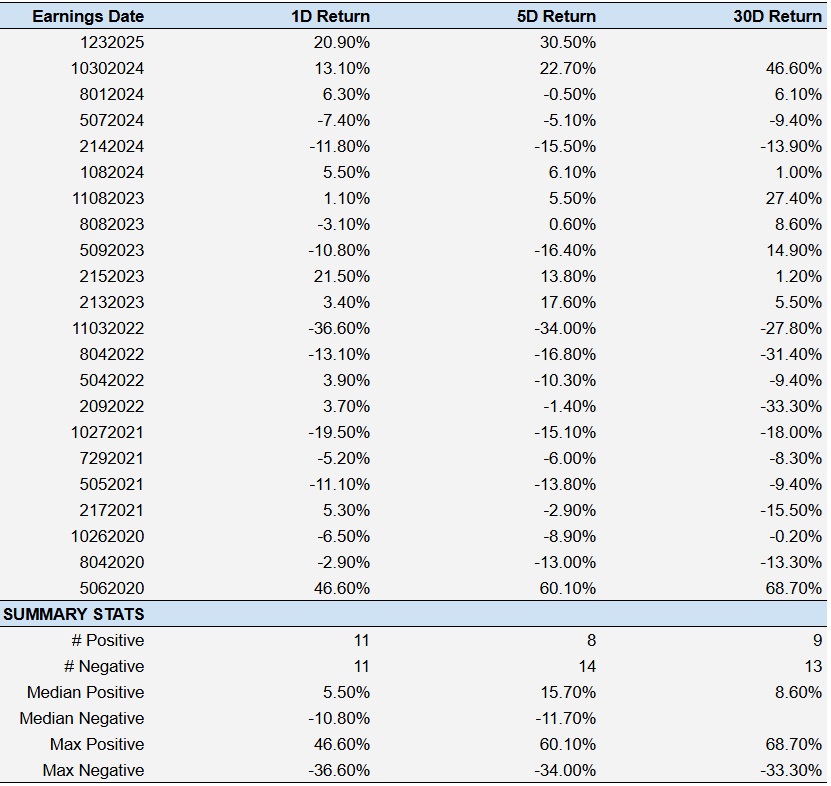Select earnings date 7292021
831x786 pixels.
pos(112,458)
